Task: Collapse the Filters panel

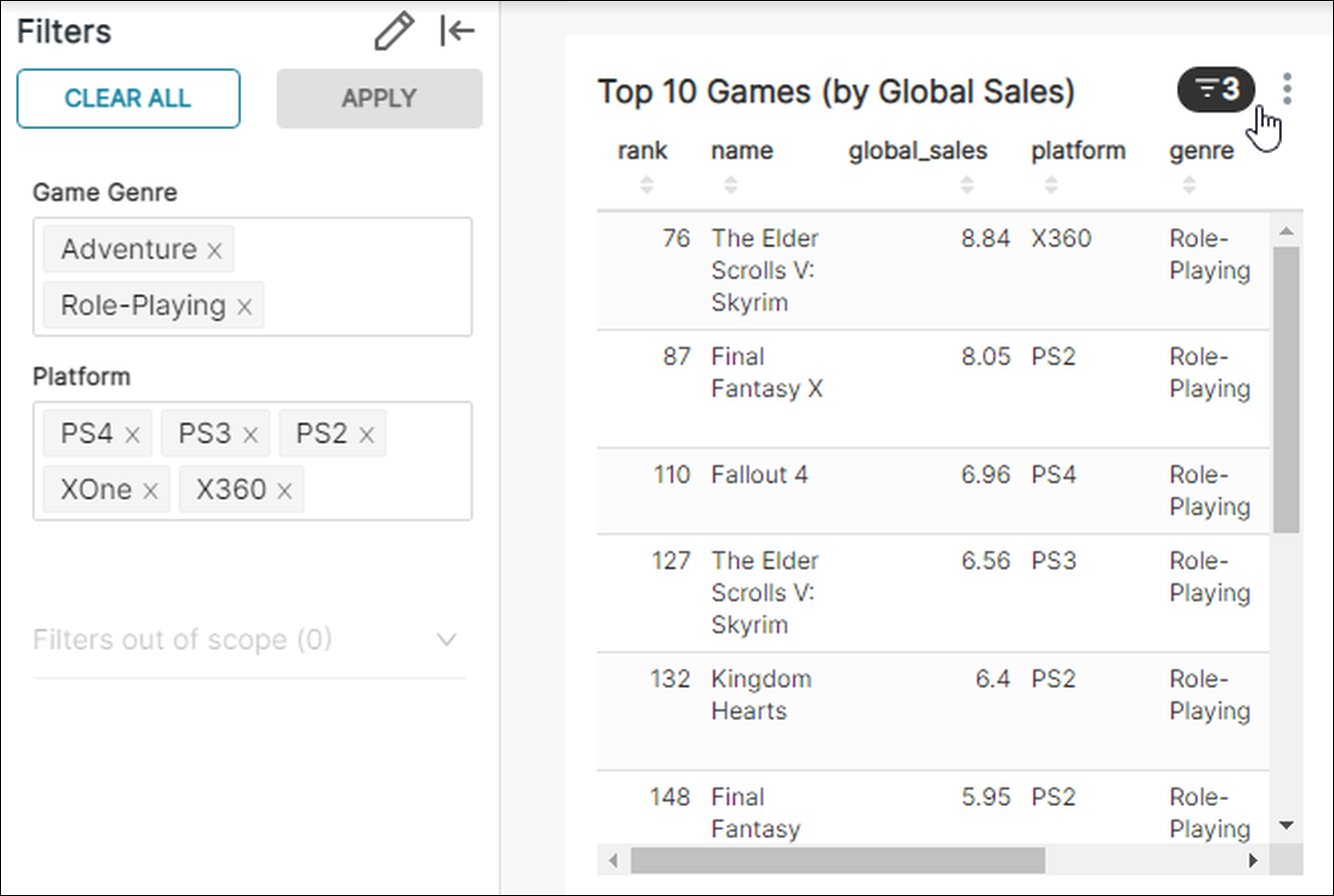Action: [458, 31]
